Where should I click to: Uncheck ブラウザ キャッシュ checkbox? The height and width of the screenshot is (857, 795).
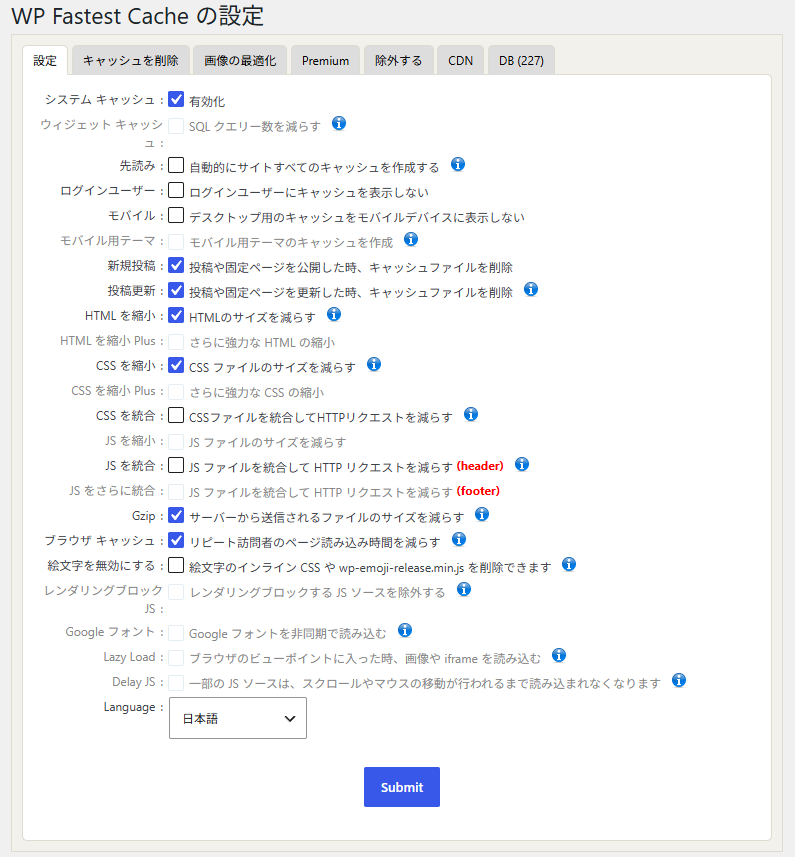pos(176,540)
